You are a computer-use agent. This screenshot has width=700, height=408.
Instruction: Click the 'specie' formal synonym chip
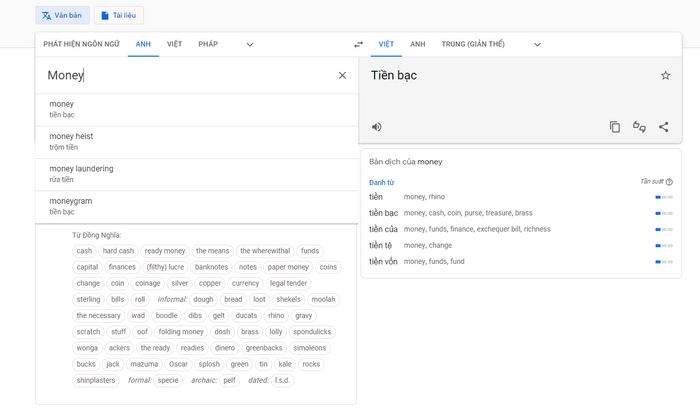pyautogui.click(x=168, y=380)
